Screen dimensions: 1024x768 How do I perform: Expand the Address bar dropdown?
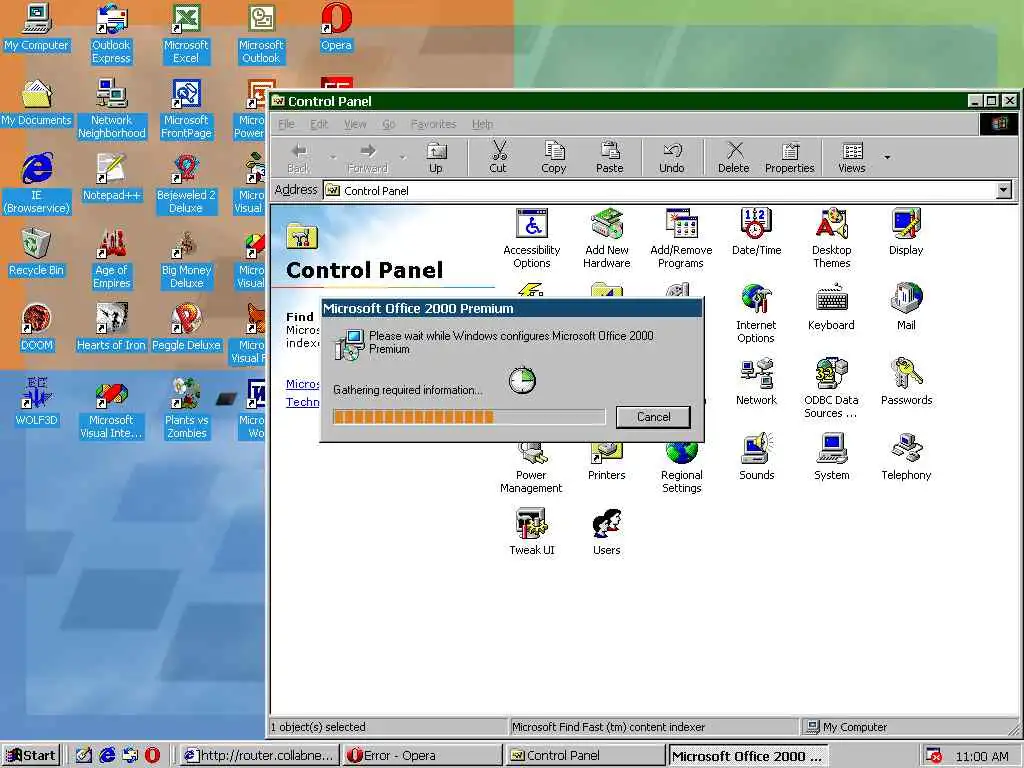point(1004,191)
